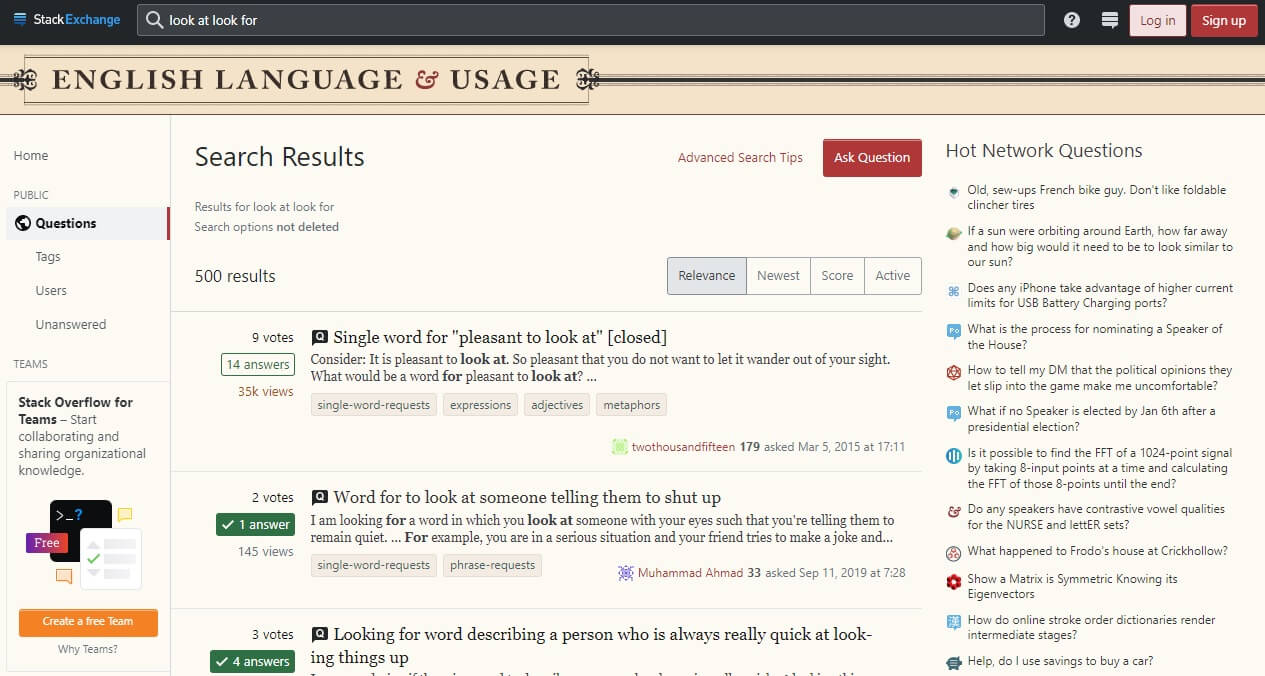The height and width of the screenshot is (676, 1265).
Task: Click the '1 answer' accepted badge
Action: 255,524
